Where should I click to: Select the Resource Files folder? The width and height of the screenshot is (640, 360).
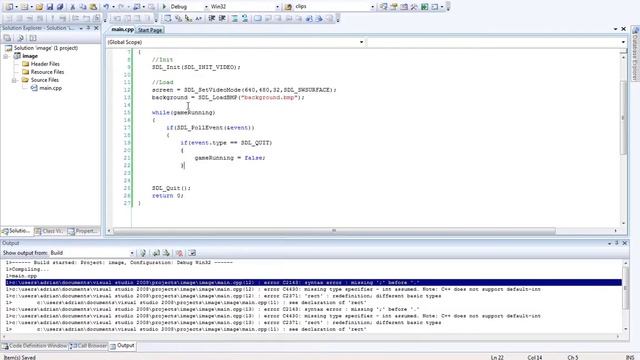pyautogui.click(x=43, y=72)
